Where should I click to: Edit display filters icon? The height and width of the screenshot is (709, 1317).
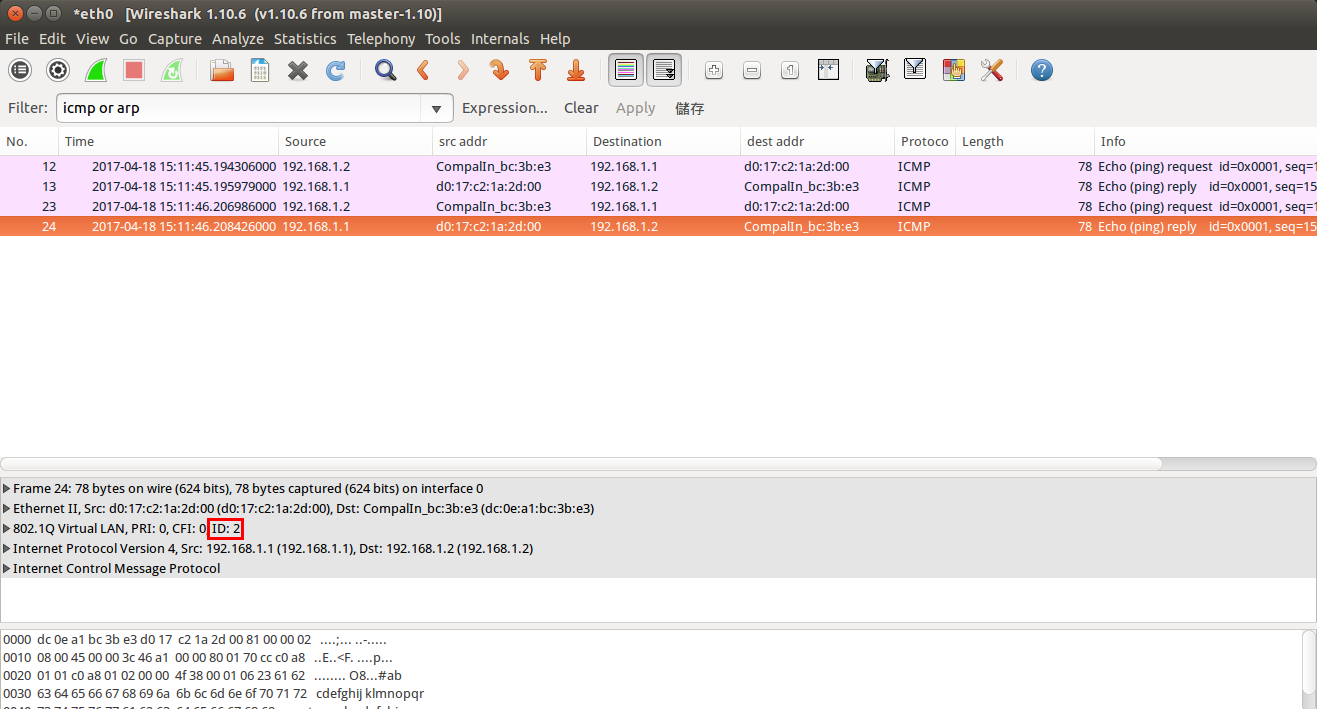click(915, 70)
